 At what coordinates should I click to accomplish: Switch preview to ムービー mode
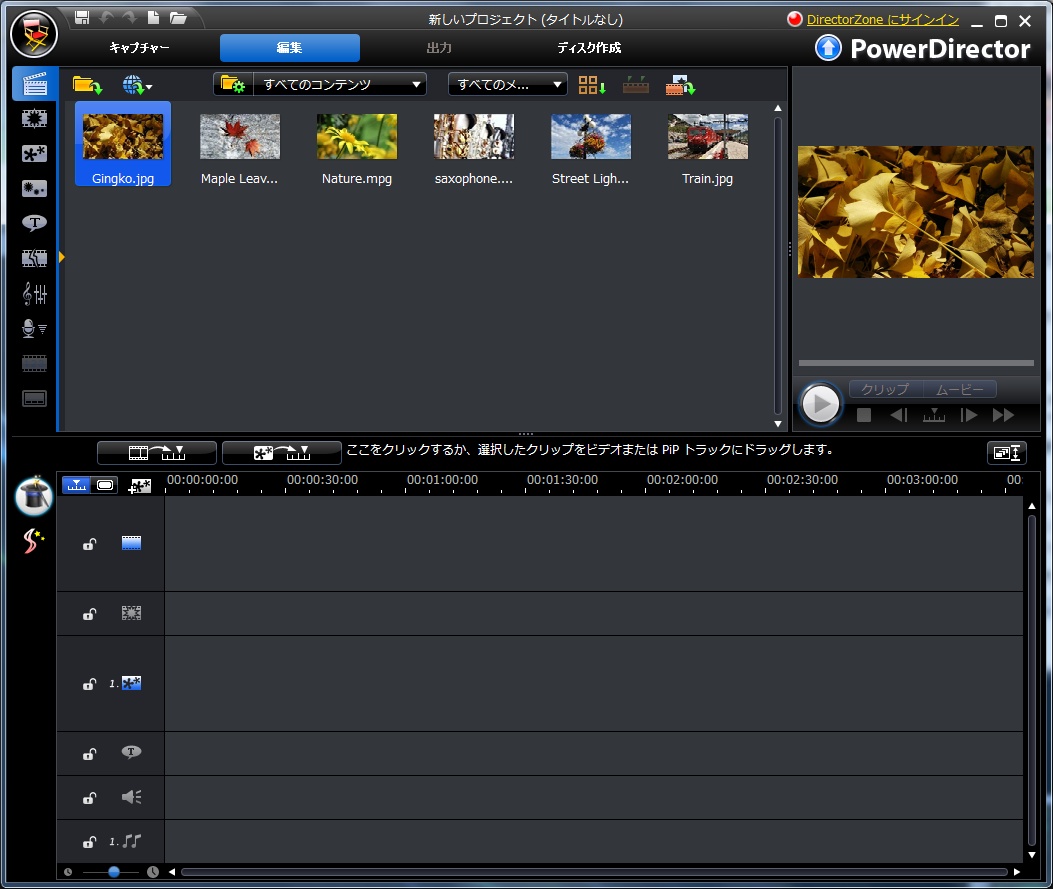point(960,389)
